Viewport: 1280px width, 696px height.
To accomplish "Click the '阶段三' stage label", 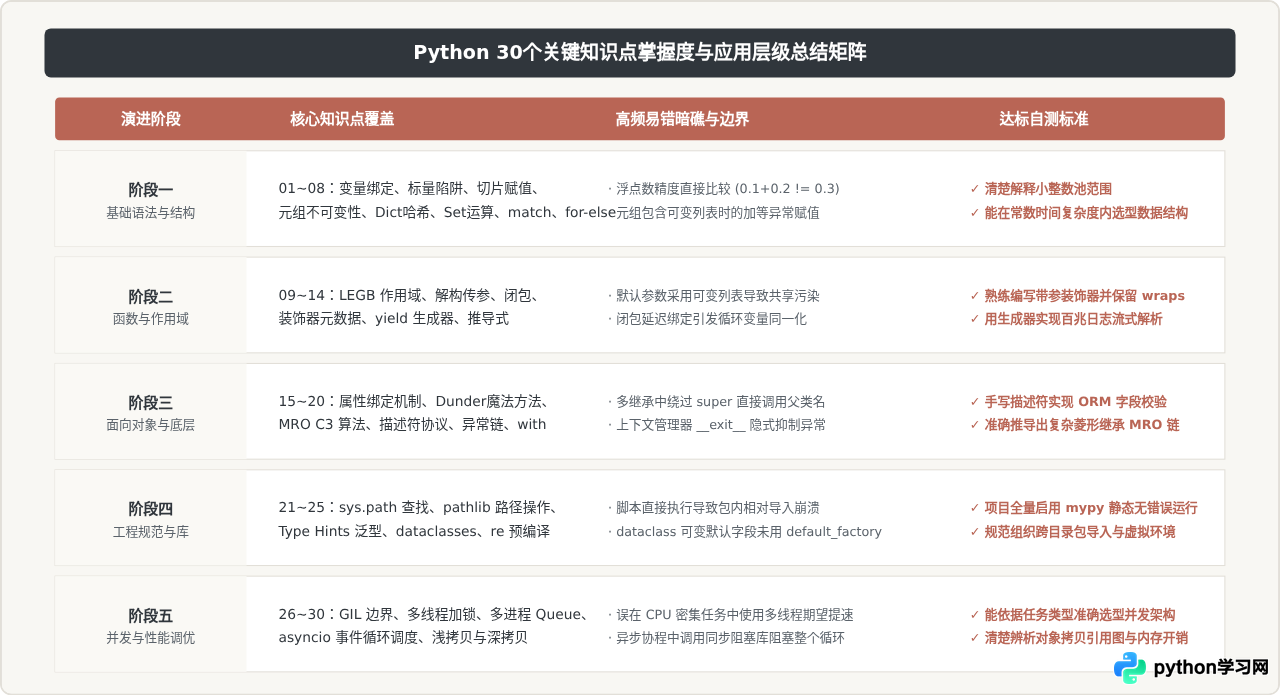I will [151, 403].
